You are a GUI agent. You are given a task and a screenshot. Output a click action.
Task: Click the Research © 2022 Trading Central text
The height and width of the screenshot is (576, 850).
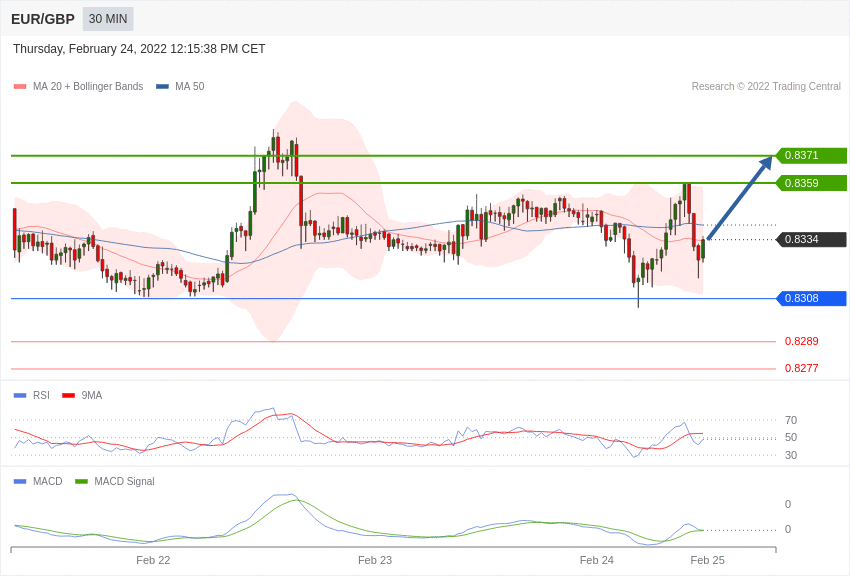[766, 86]
